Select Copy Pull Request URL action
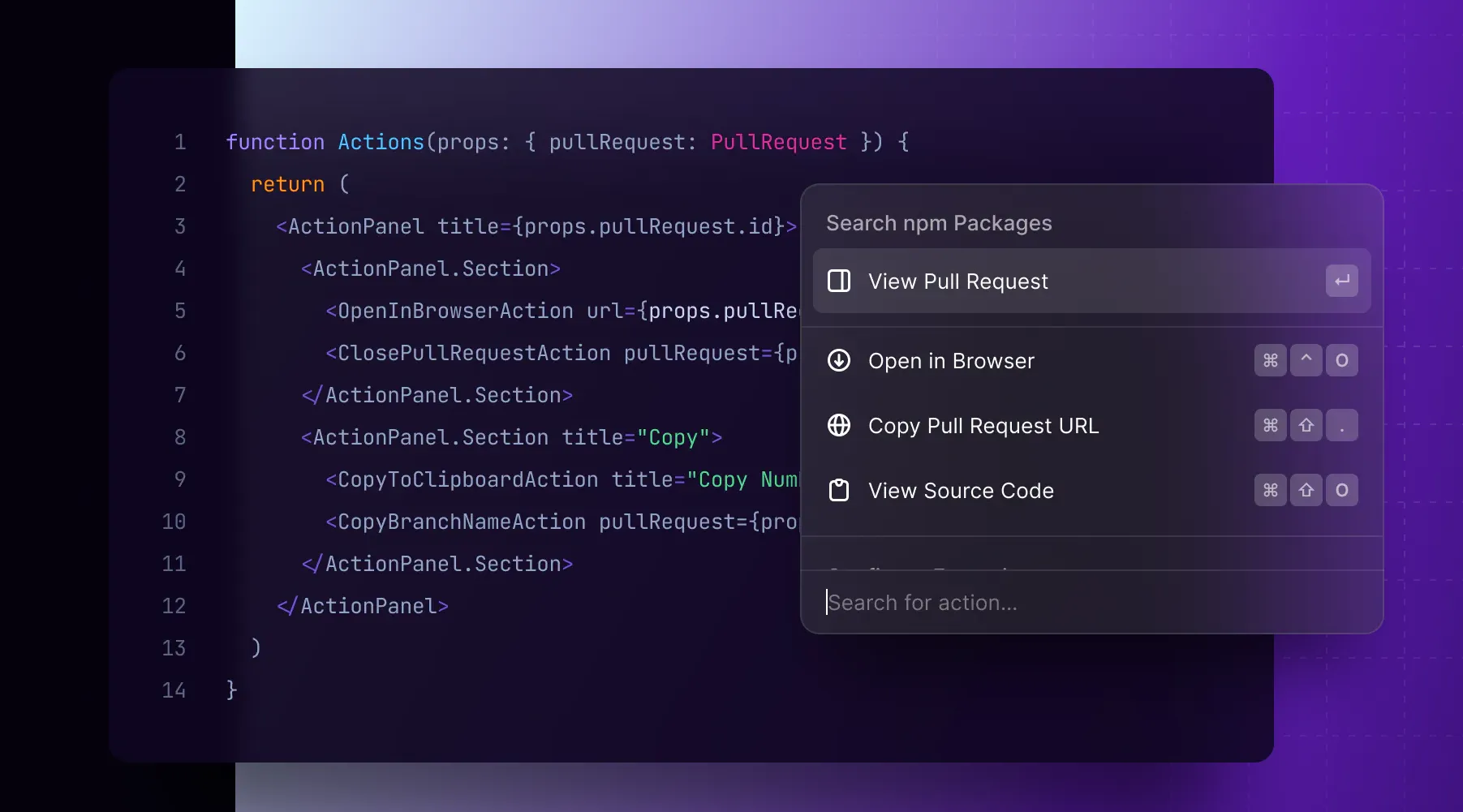 pyautogui.click(x=983, y=426)
